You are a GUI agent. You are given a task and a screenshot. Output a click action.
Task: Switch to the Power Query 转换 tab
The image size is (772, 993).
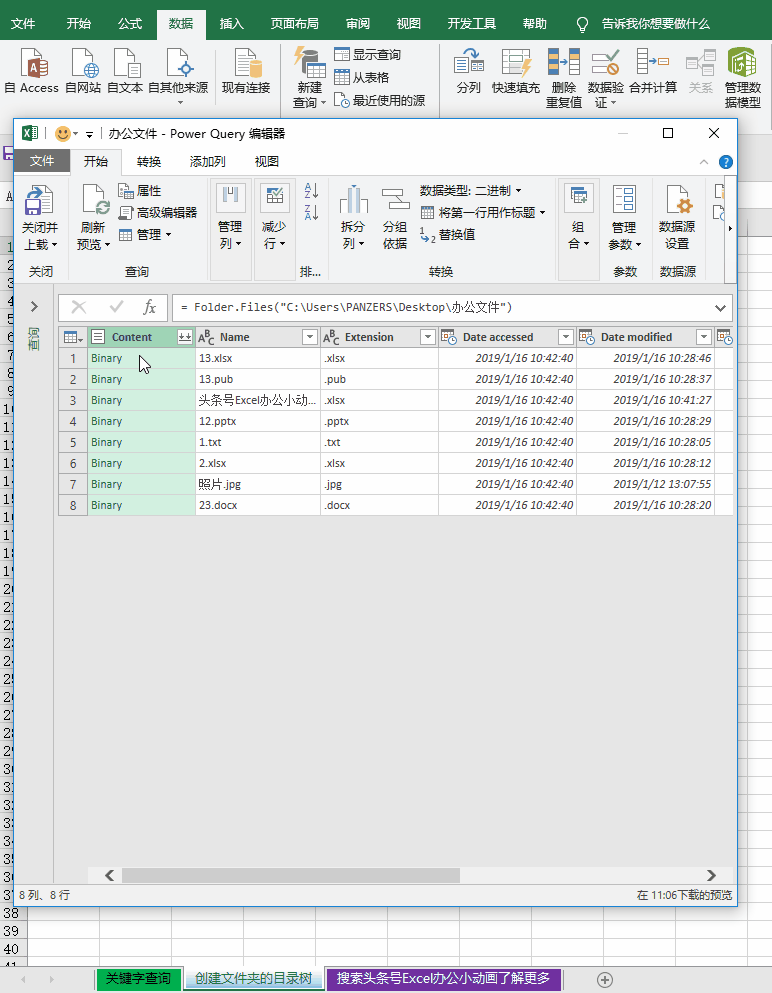tap(149, 161)
